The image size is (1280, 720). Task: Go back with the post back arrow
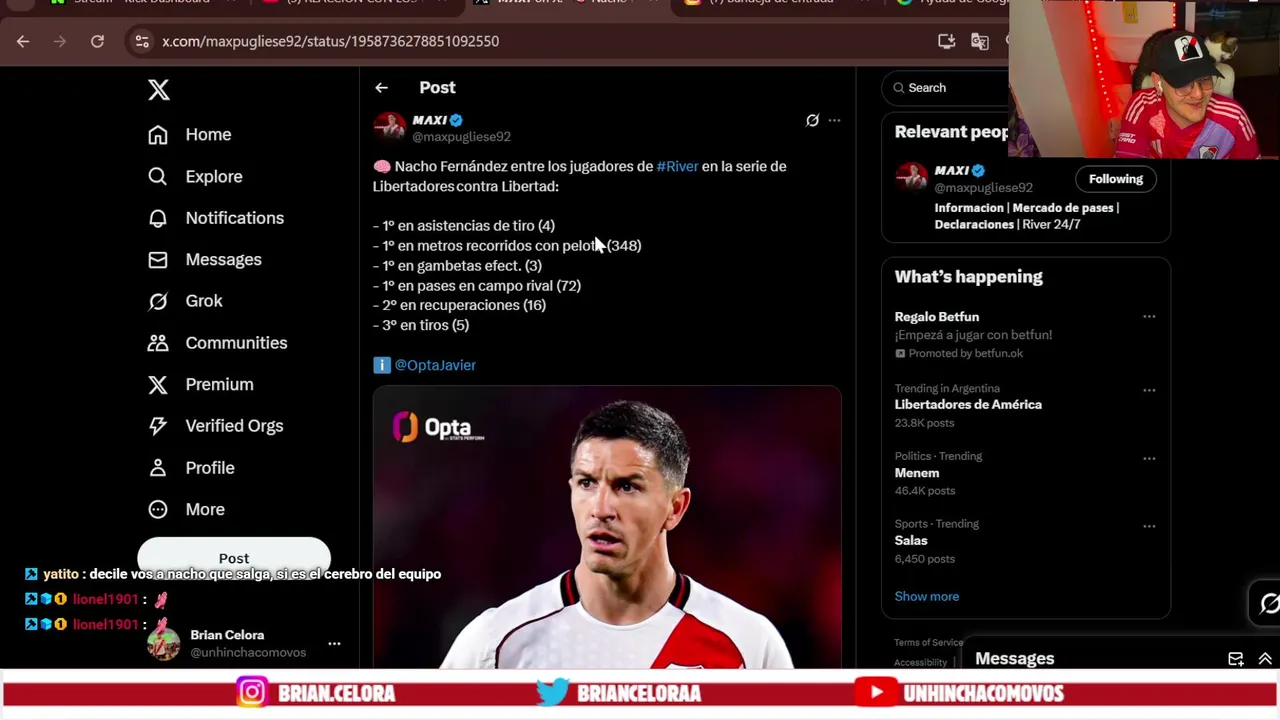(x=381, y=88)
